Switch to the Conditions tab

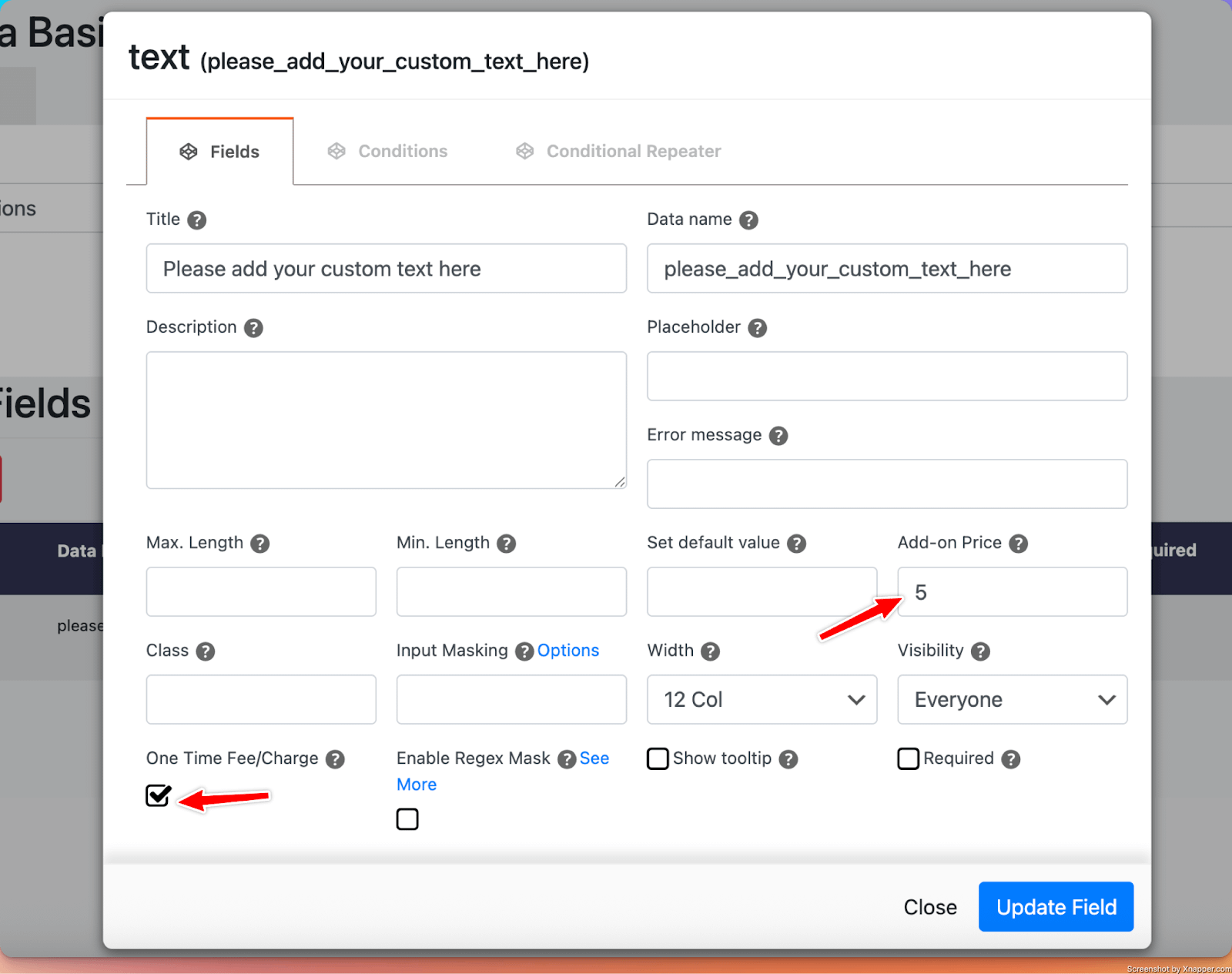coord(388,152)
